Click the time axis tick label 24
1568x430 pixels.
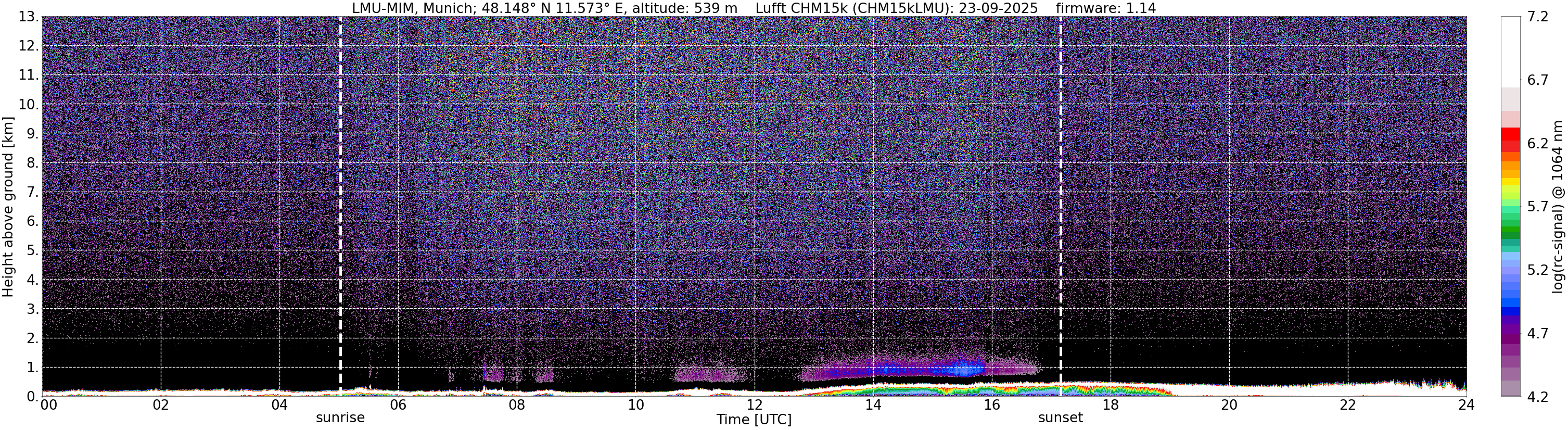[1467, 406]
